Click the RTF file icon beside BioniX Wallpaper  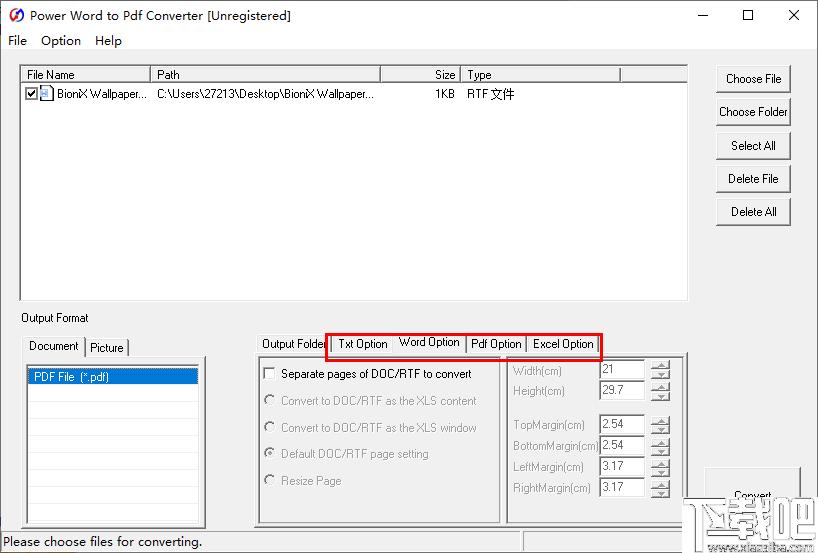click(46, 93)
